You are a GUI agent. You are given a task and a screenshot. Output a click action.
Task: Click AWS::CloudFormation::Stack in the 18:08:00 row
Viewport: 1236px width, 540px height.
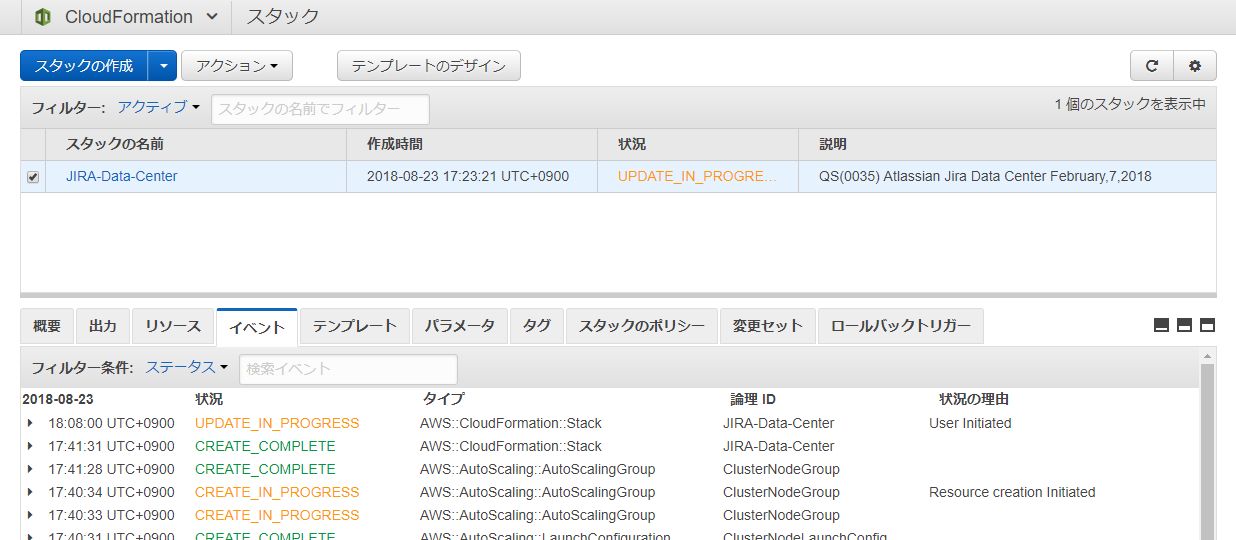(511, 423)
